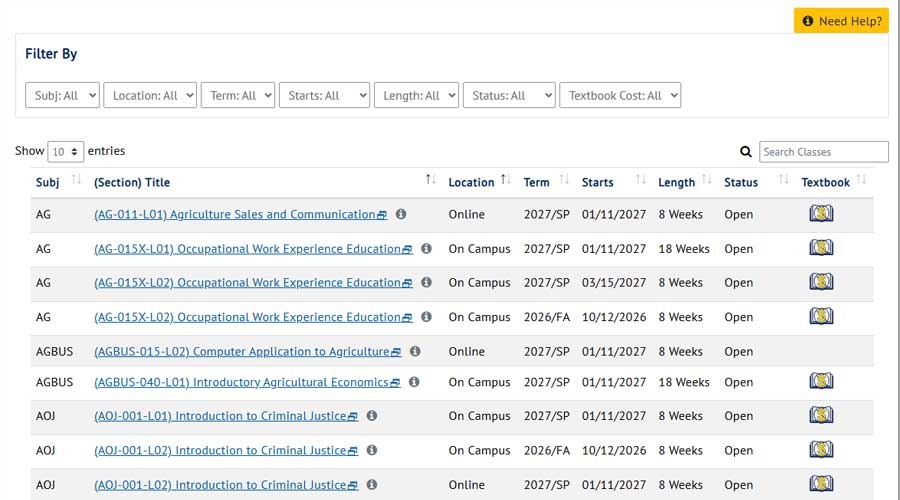Open the Textbook Cost: All dropdown
The height and width of the screenshot is (500, 900).
click(x=620, y=95)
